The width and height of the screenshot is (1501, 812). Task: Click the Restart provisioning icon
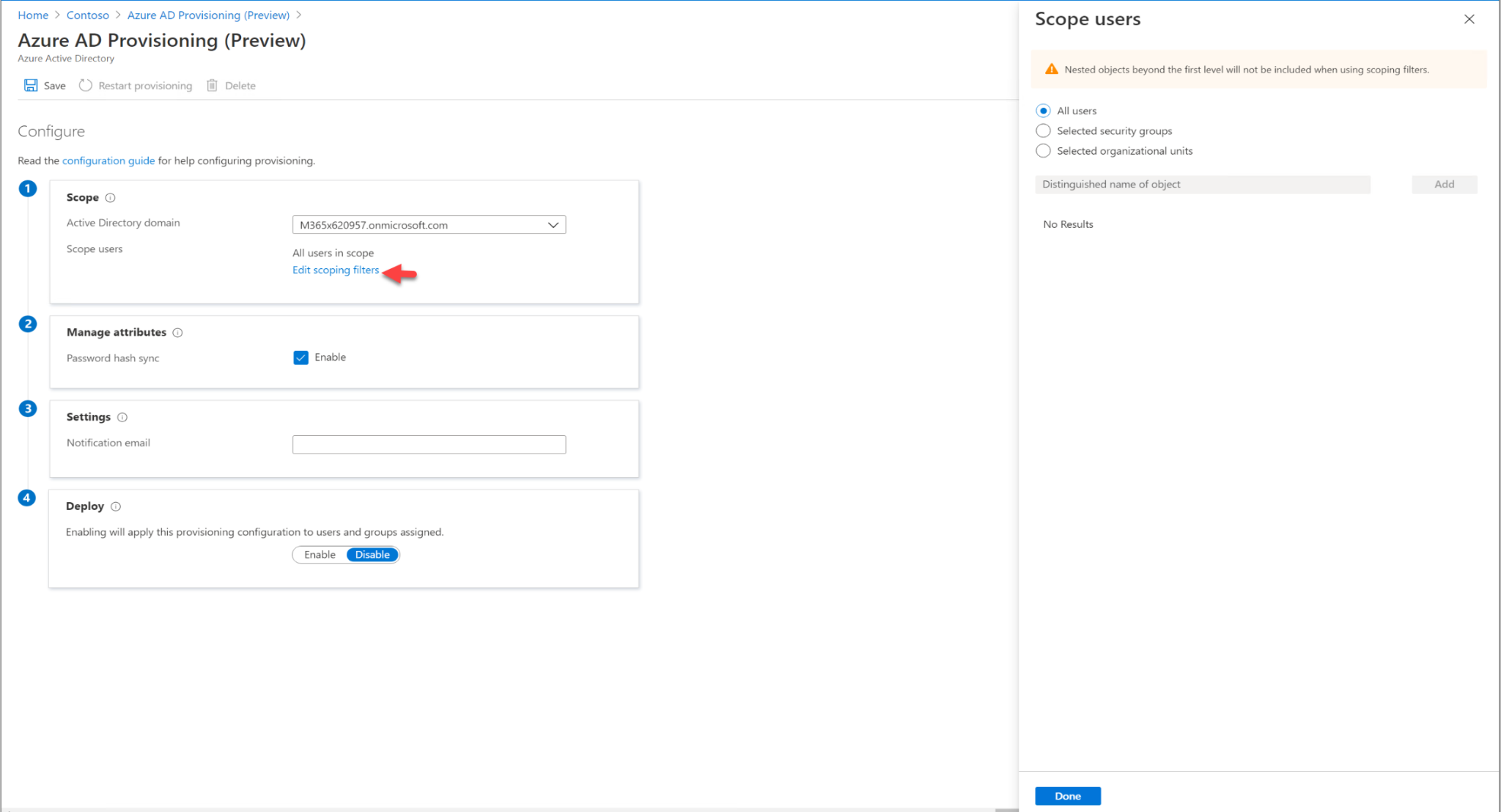tap(85, 85)
